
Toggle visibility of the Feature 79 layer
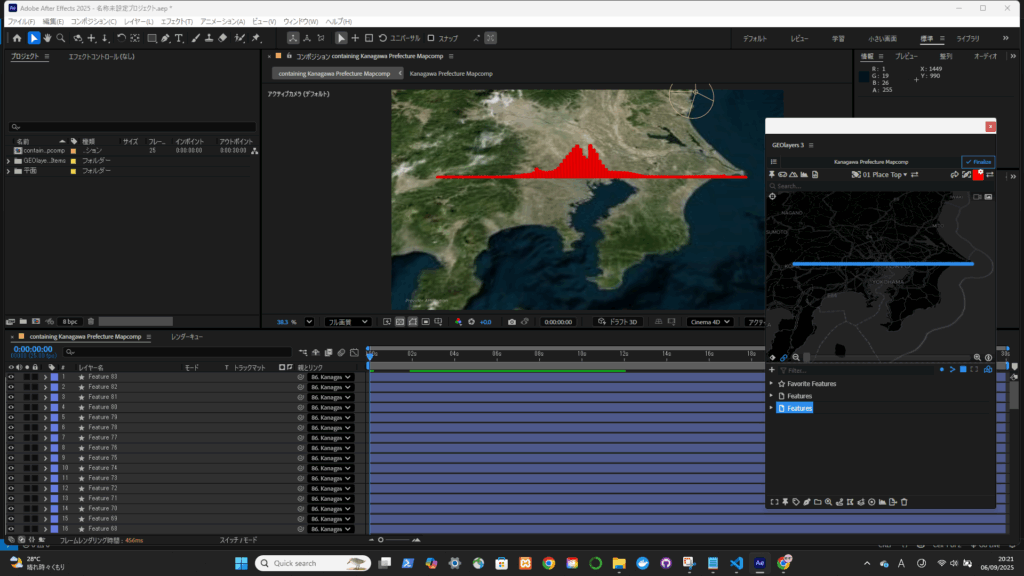tap(11, 417)
